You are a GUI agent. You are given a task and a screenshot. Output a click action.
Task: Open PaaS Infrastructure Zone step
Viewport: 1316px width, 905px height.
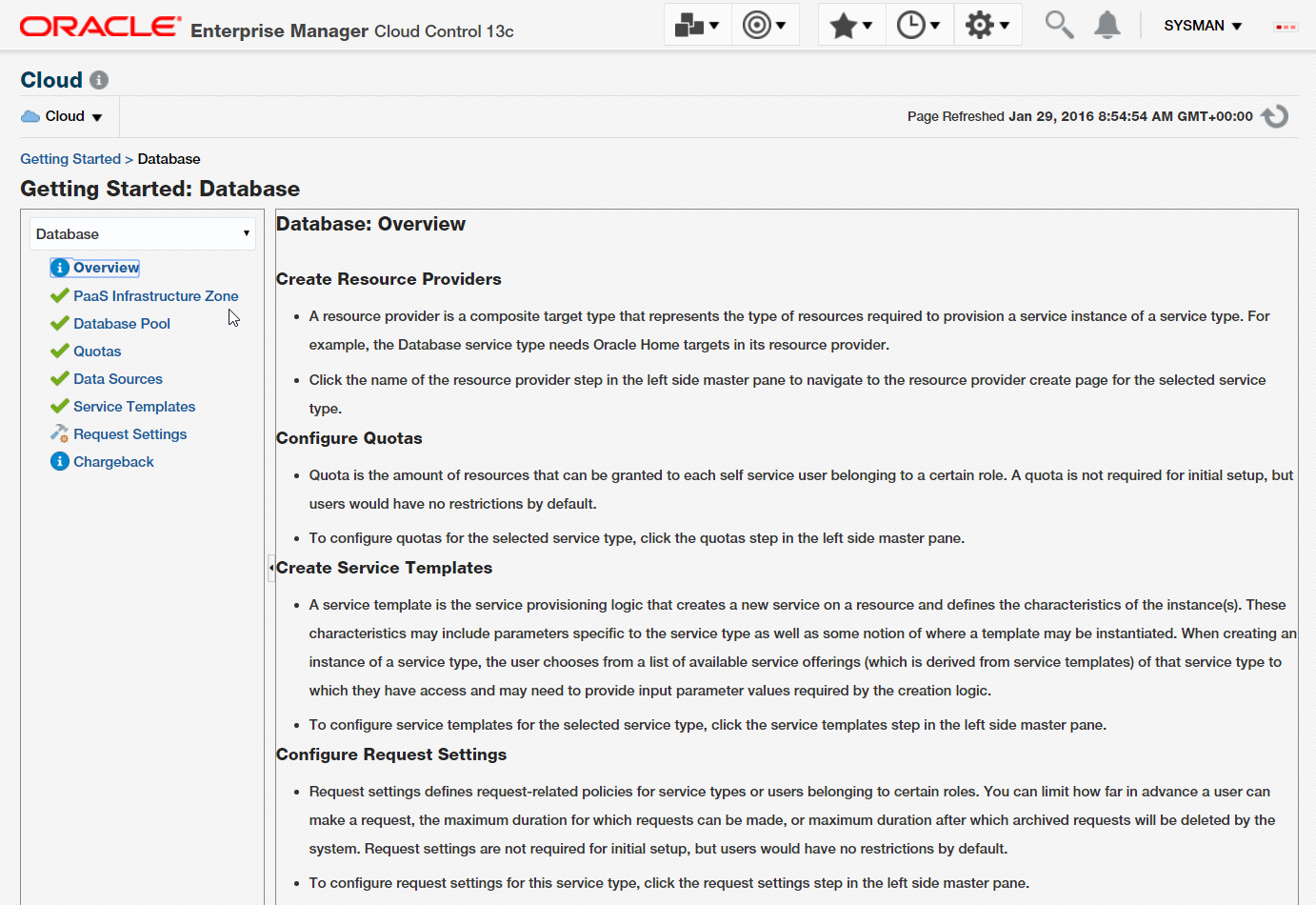[156, 296]
